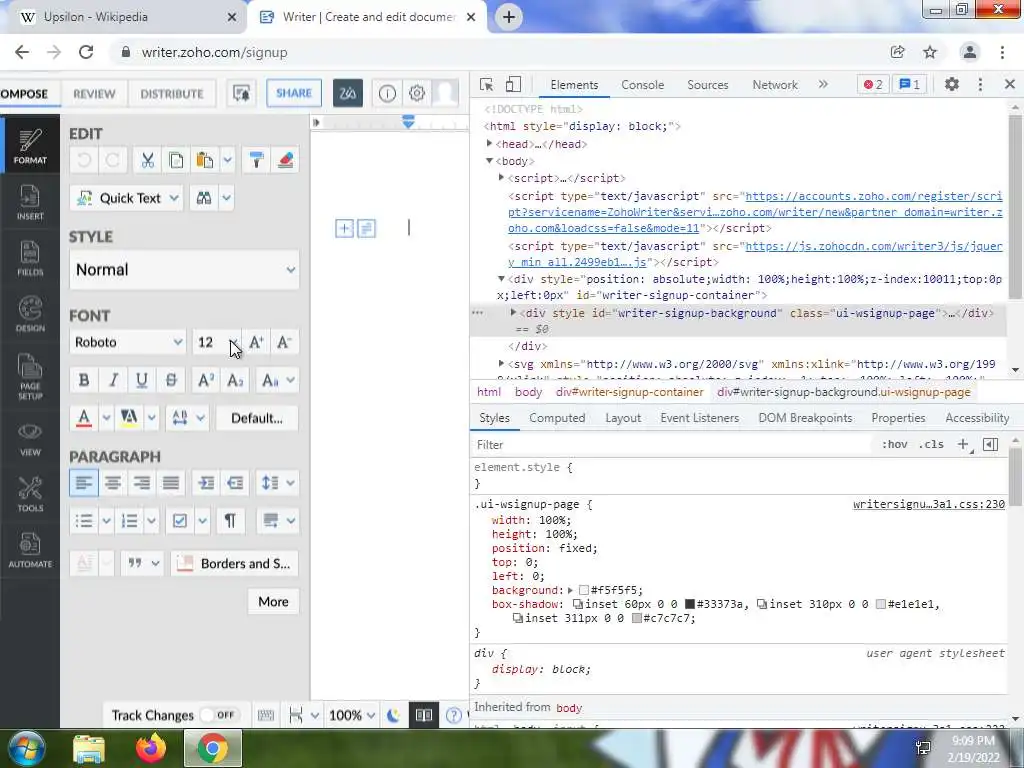
Task: Click the .cls toggle button
Action: tap(931, 444)
